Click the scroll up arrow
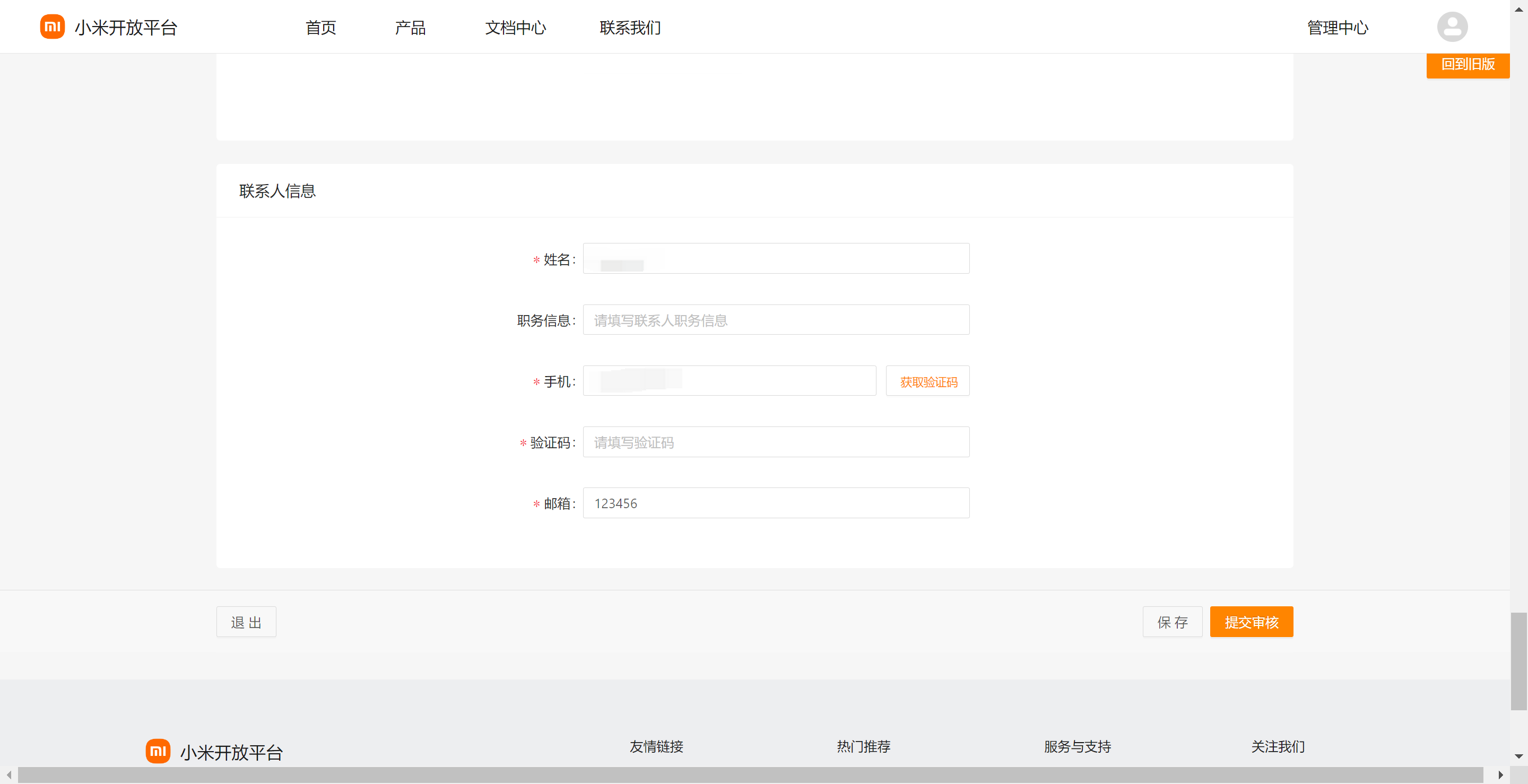The height and width of the screenshot is (784, 1528). click(1518, 9)
